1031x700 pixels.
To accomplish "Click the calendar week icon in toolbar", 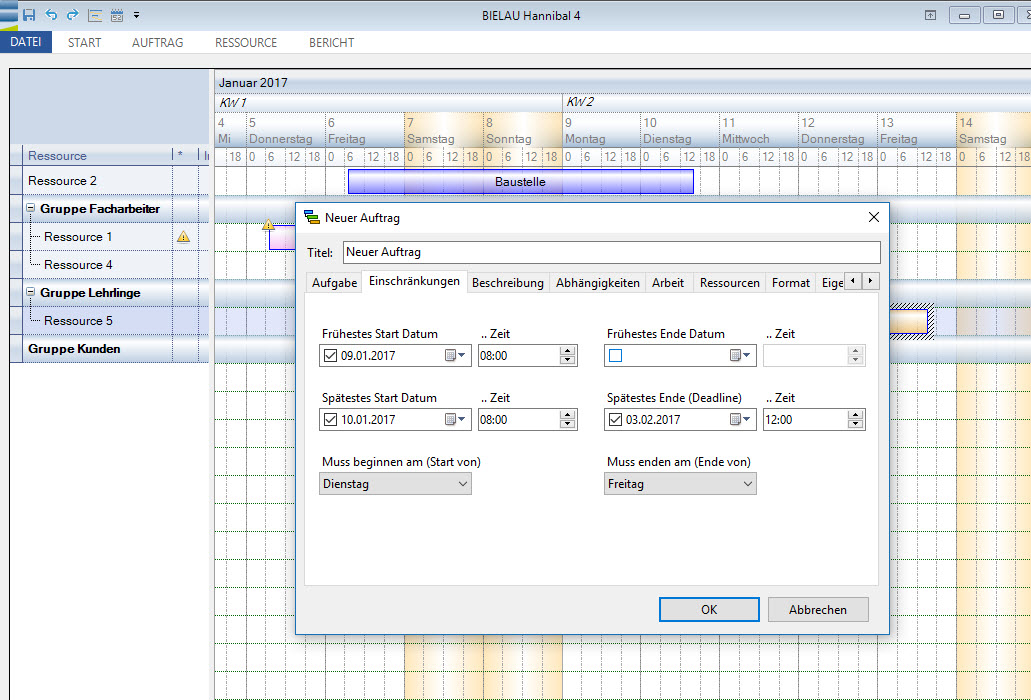I will click(117, 15).
